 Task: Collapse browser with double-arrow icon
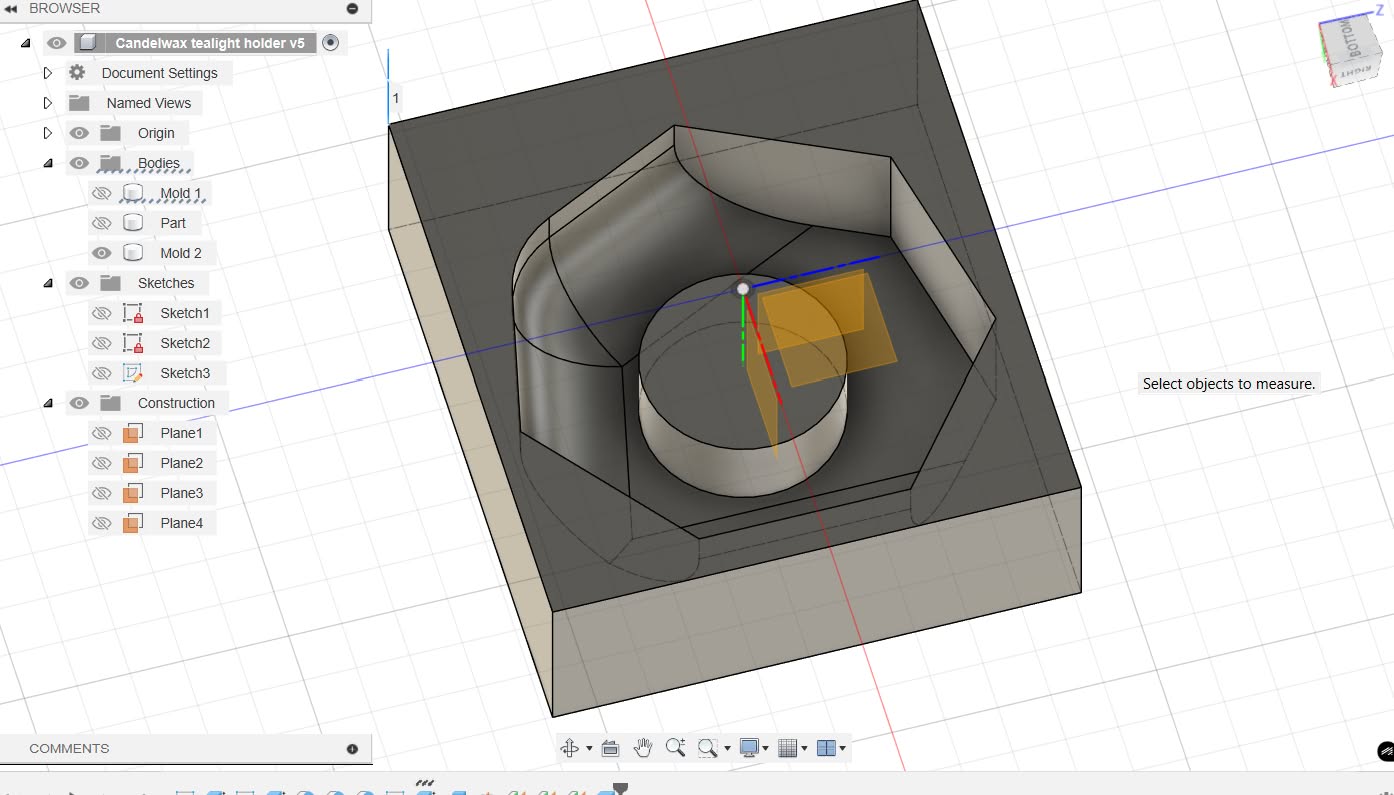click(11, 8)
